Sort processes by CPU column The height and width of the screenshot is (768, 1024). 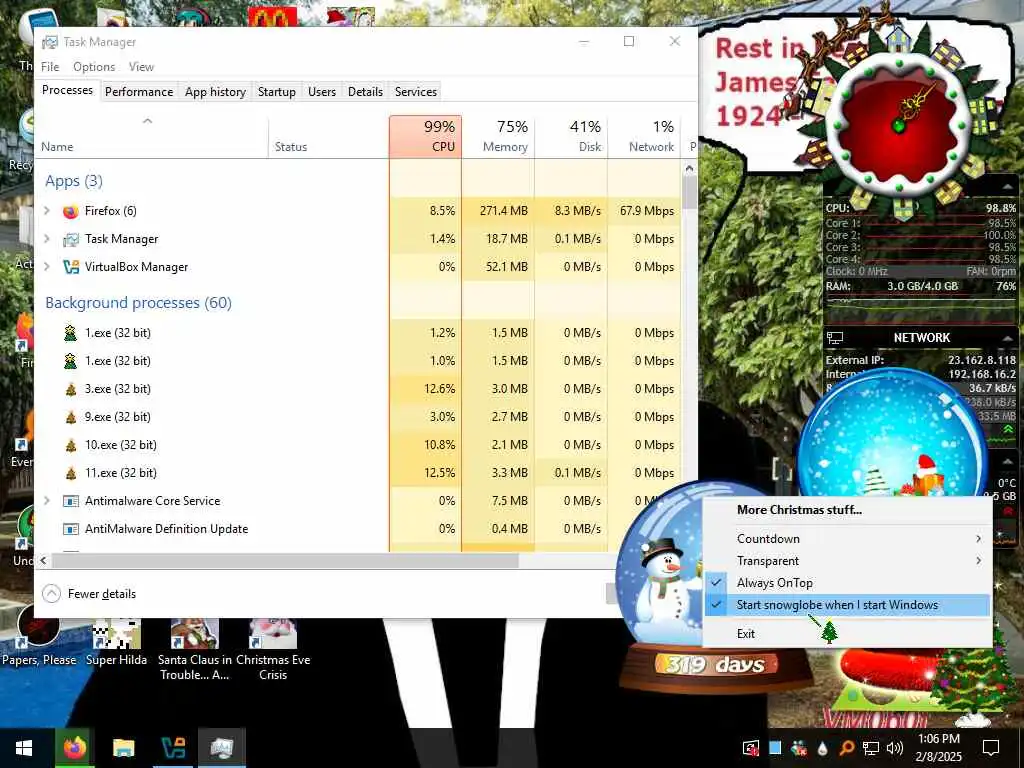tap(425, 136)
